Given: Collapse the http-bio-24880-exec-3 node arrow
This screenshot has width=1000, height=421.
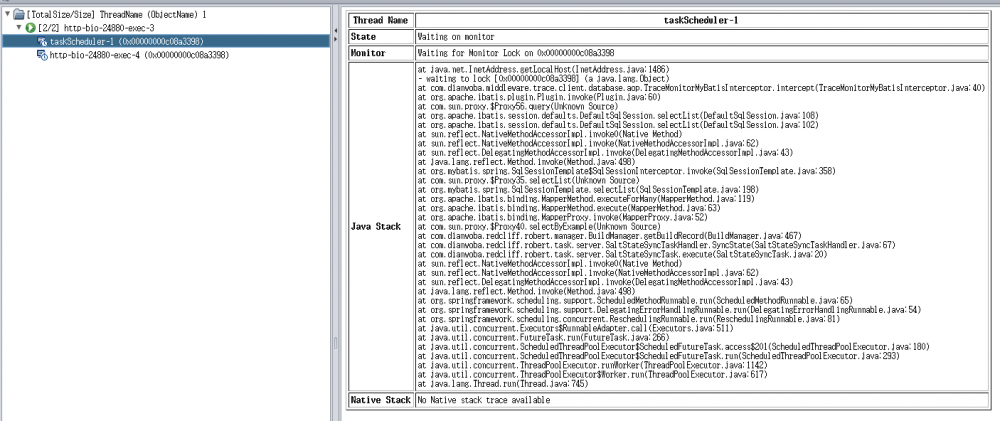Looking at the screenshot, I should (x=19, y=27).
